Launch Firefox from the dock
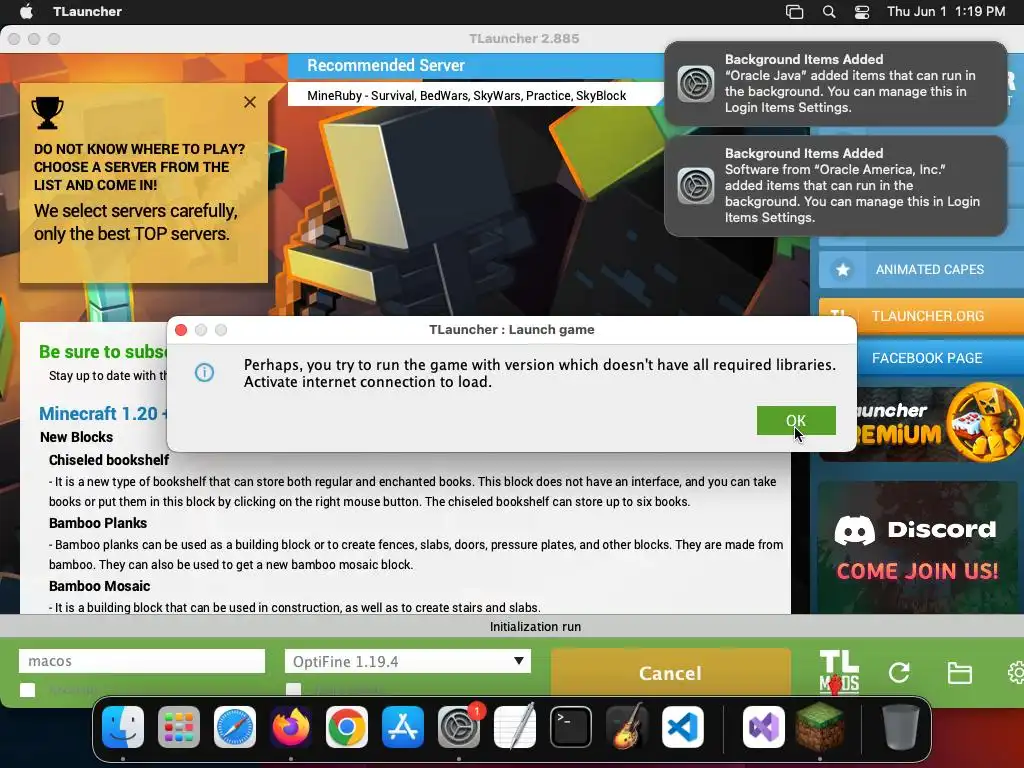This screenshot has width=1024, height=768. [291, 727]
